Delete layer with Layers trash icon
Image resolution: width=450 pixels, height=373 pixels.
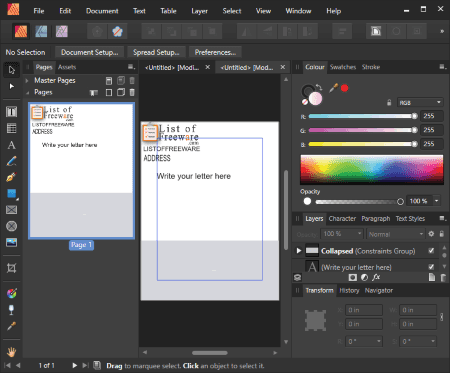(443, 277)
